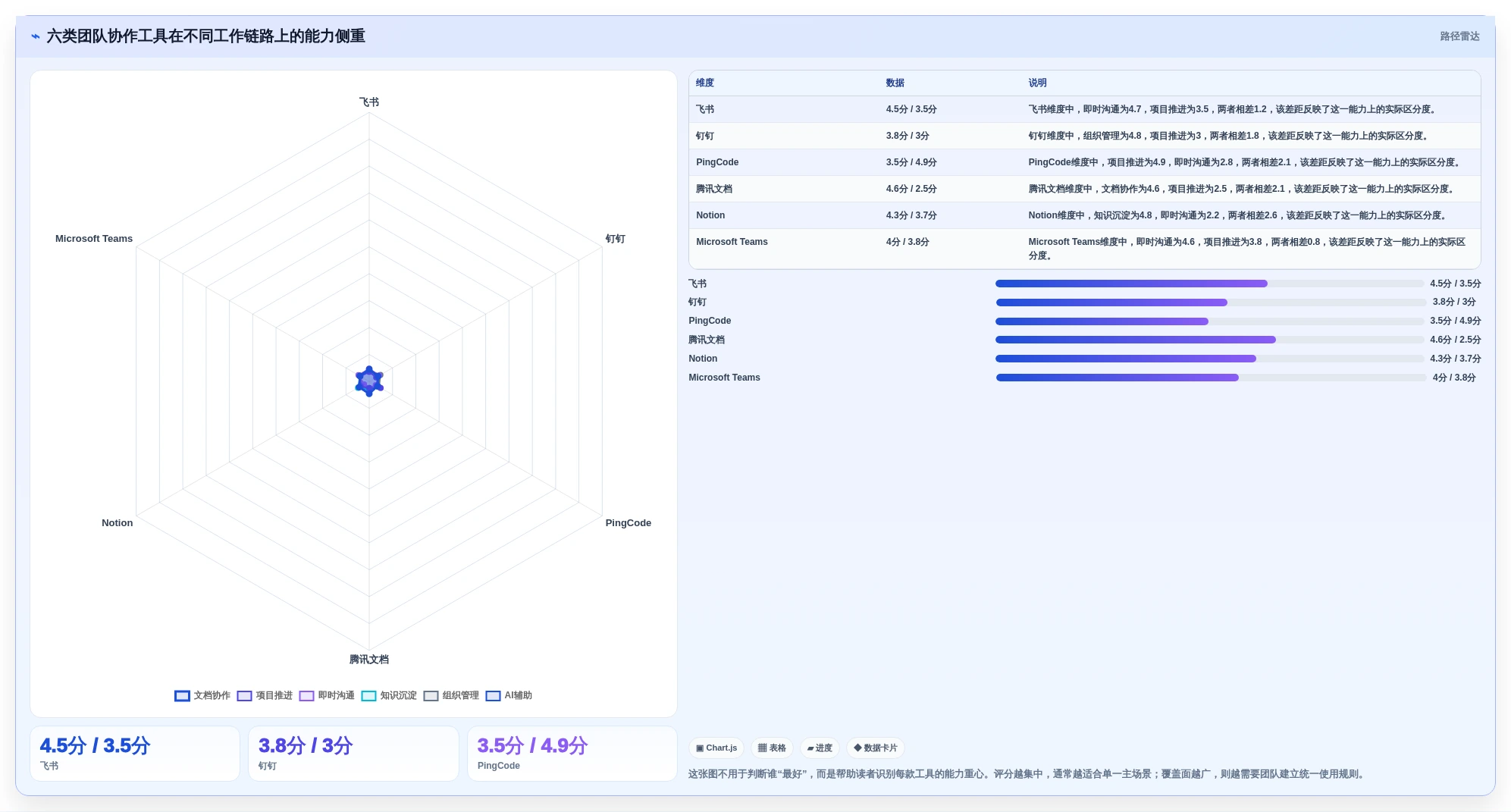Click the 飞书 axis label on radar chart
The height and width of the screenshot is (812, 1511).
369,102
